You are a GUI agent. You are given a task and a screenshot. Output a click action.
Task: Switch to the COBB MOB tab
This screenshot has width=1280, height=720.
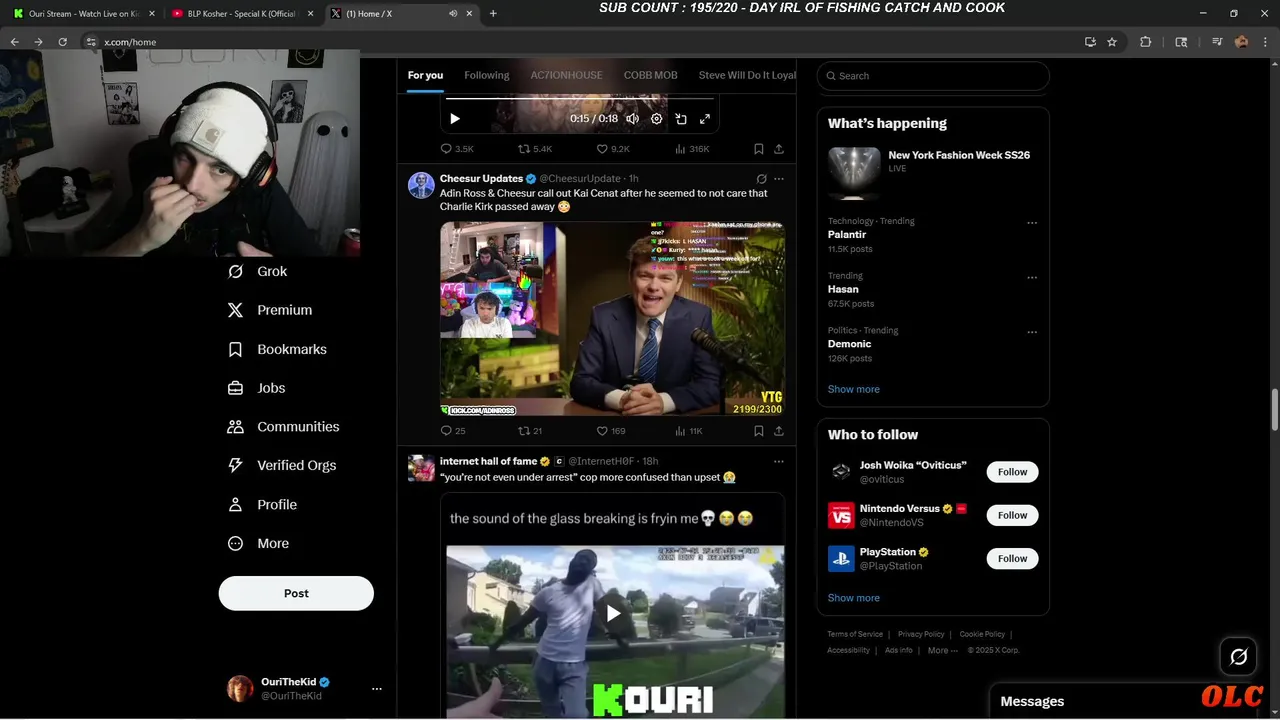click(x=651, y=75)
